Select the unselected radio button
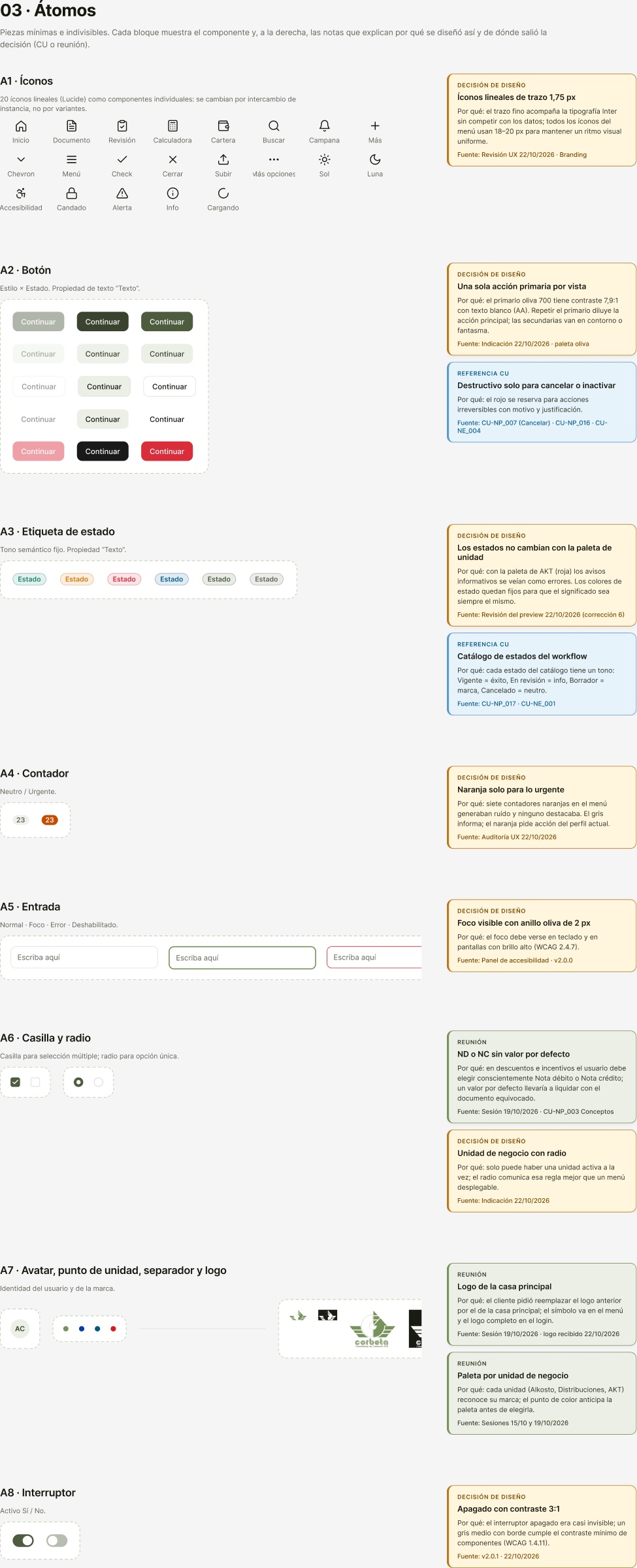 pyautogui.click(x=99, y=1083)
